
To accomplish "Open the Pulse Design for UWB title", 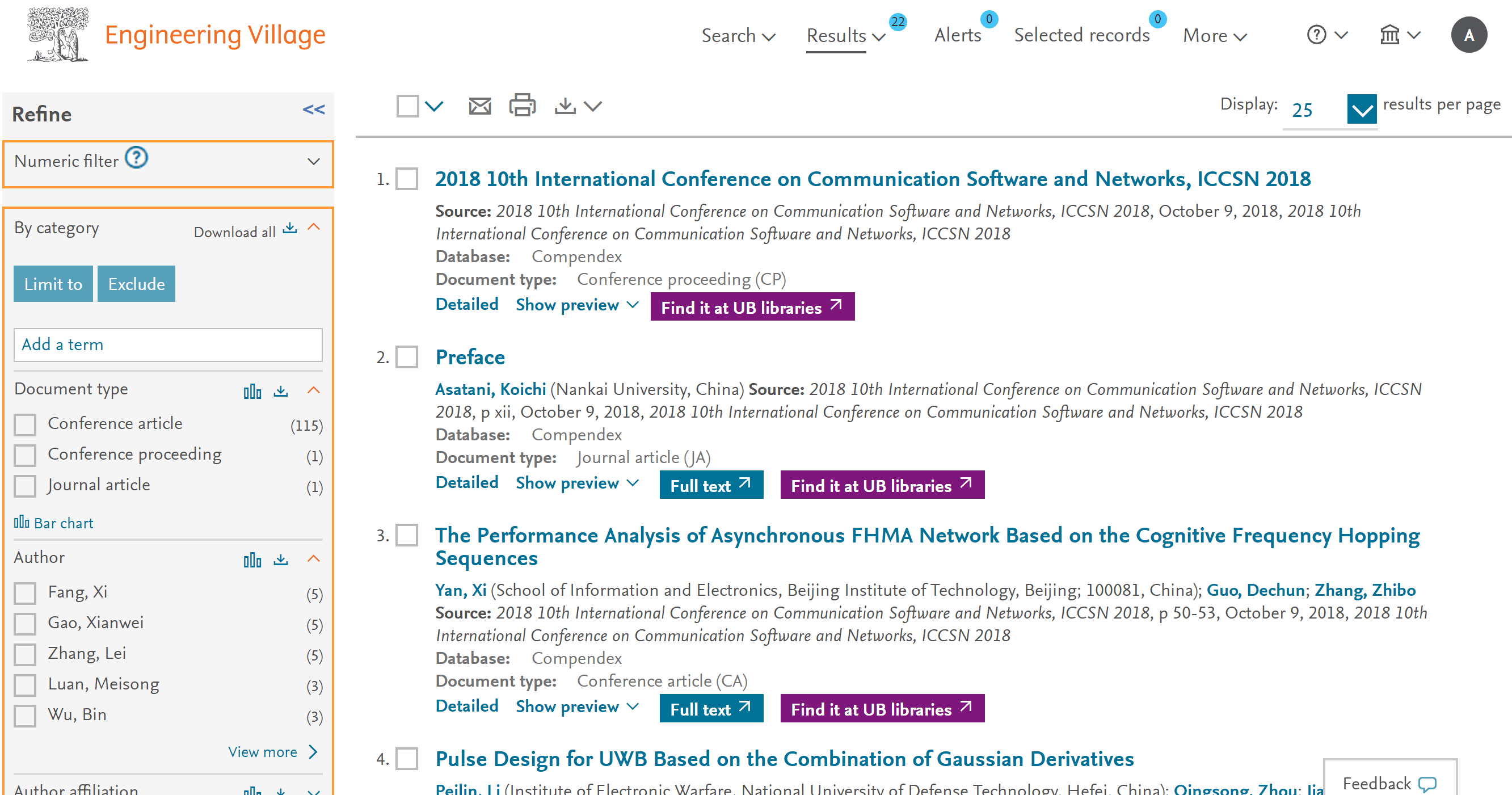I will [x=784, y=759].
